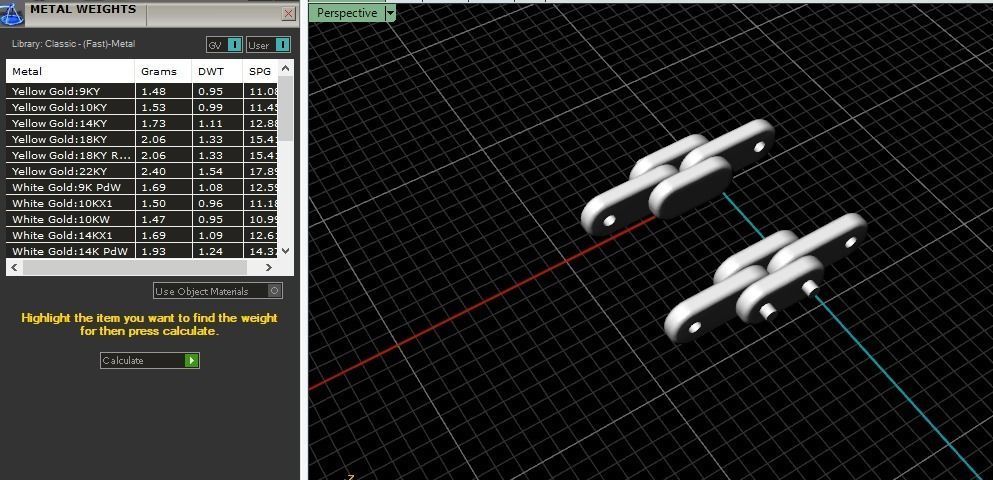Click the Library: Classic - (Fast)-Metal label
The width and height of the screenshot is (993, 480).
73,44
